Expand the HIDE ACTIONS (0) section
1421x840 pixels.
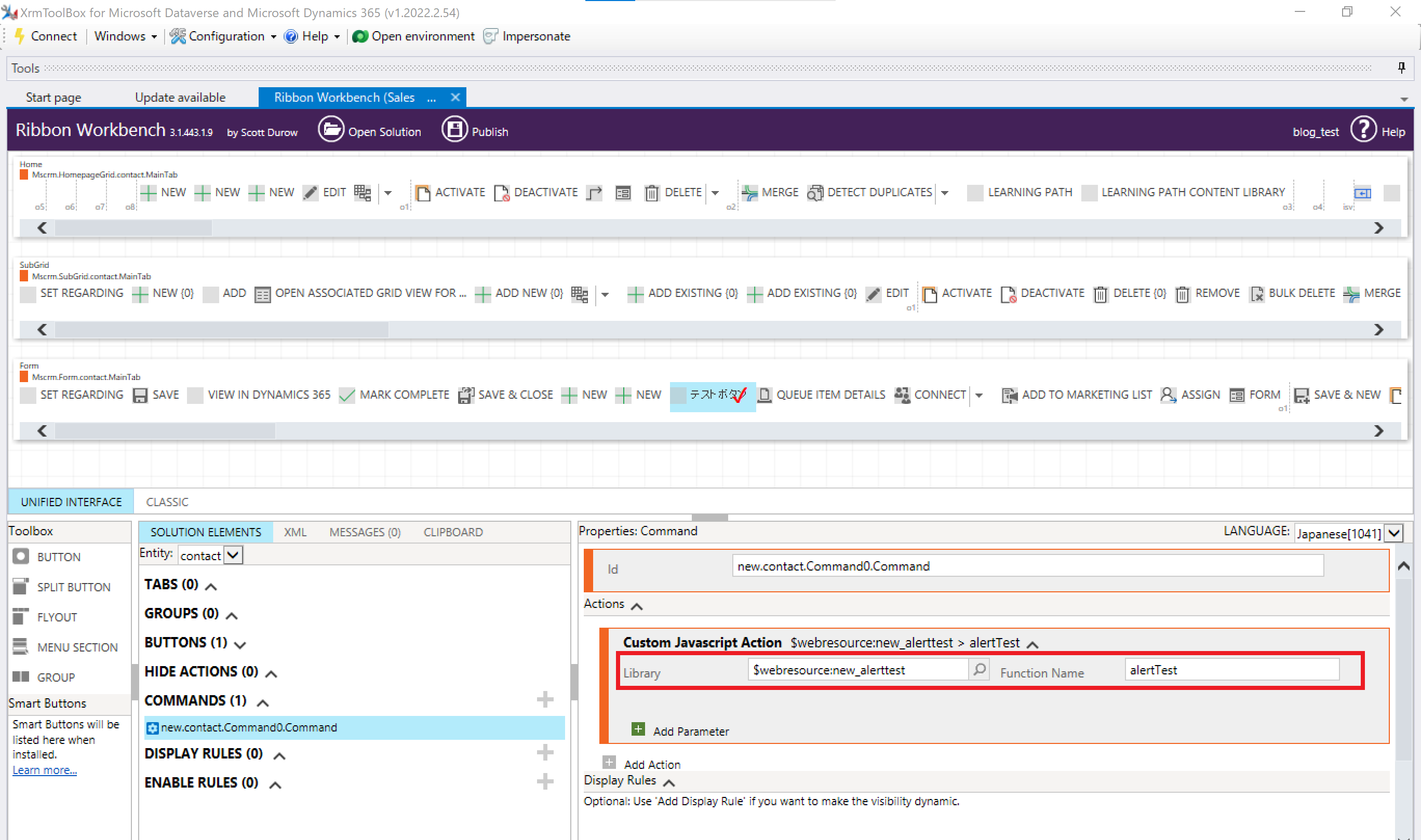[271, 673]
